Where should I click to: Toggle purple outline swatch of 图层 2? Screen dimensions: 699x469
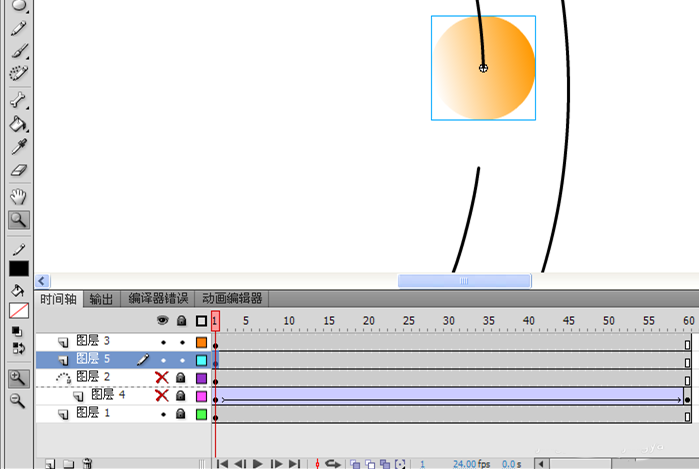[201, 378]
